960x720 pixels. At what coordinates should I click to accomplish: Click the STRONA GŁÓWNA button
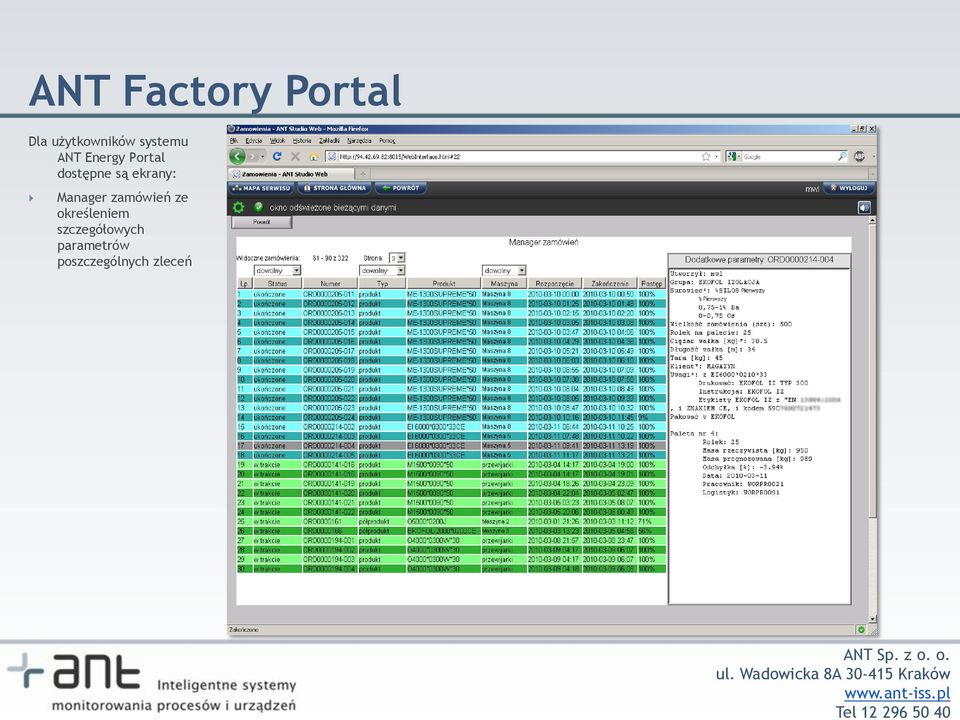pos(335,188)
